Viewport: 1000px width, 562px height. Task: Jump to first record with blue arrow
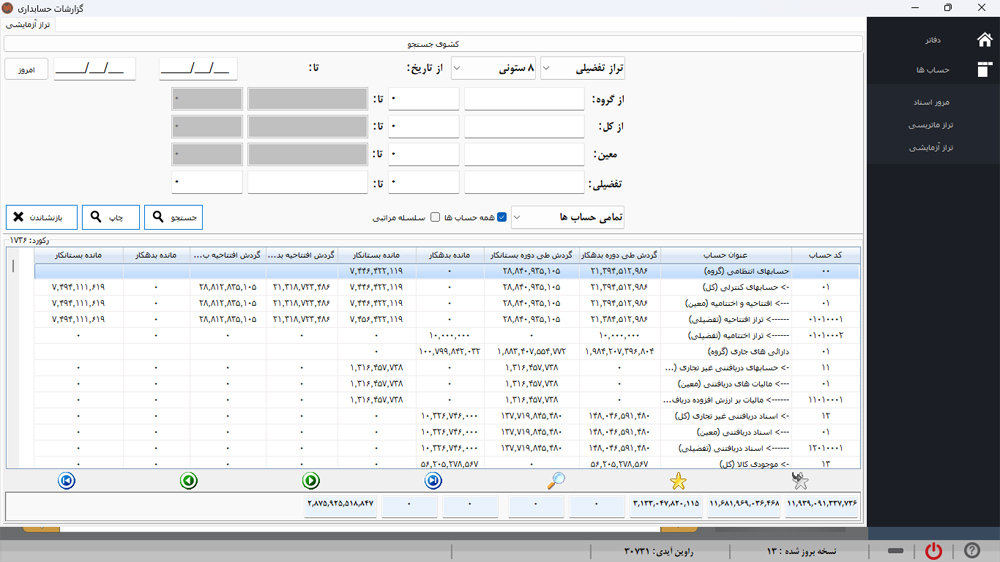click(x=67, y=481)
